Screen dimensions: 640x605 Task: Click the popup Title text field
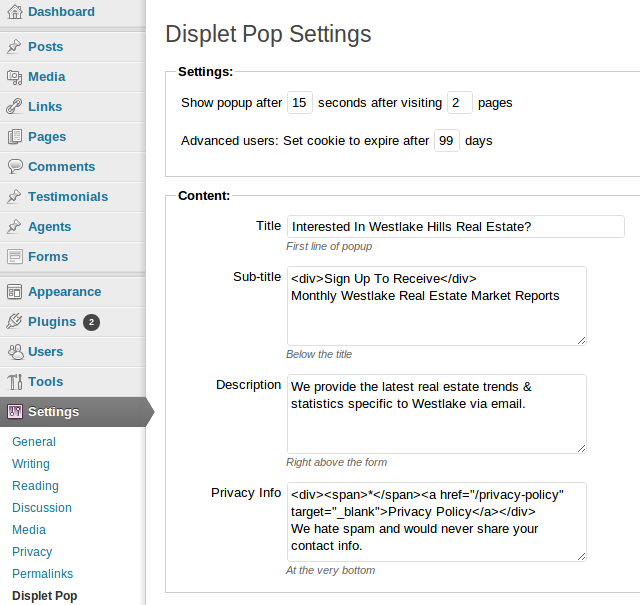pos(455,227)
